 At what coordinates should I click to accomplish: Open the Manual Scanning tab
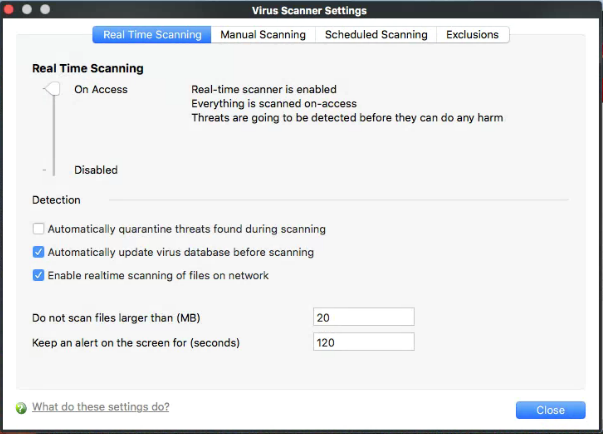click(263, 35)
